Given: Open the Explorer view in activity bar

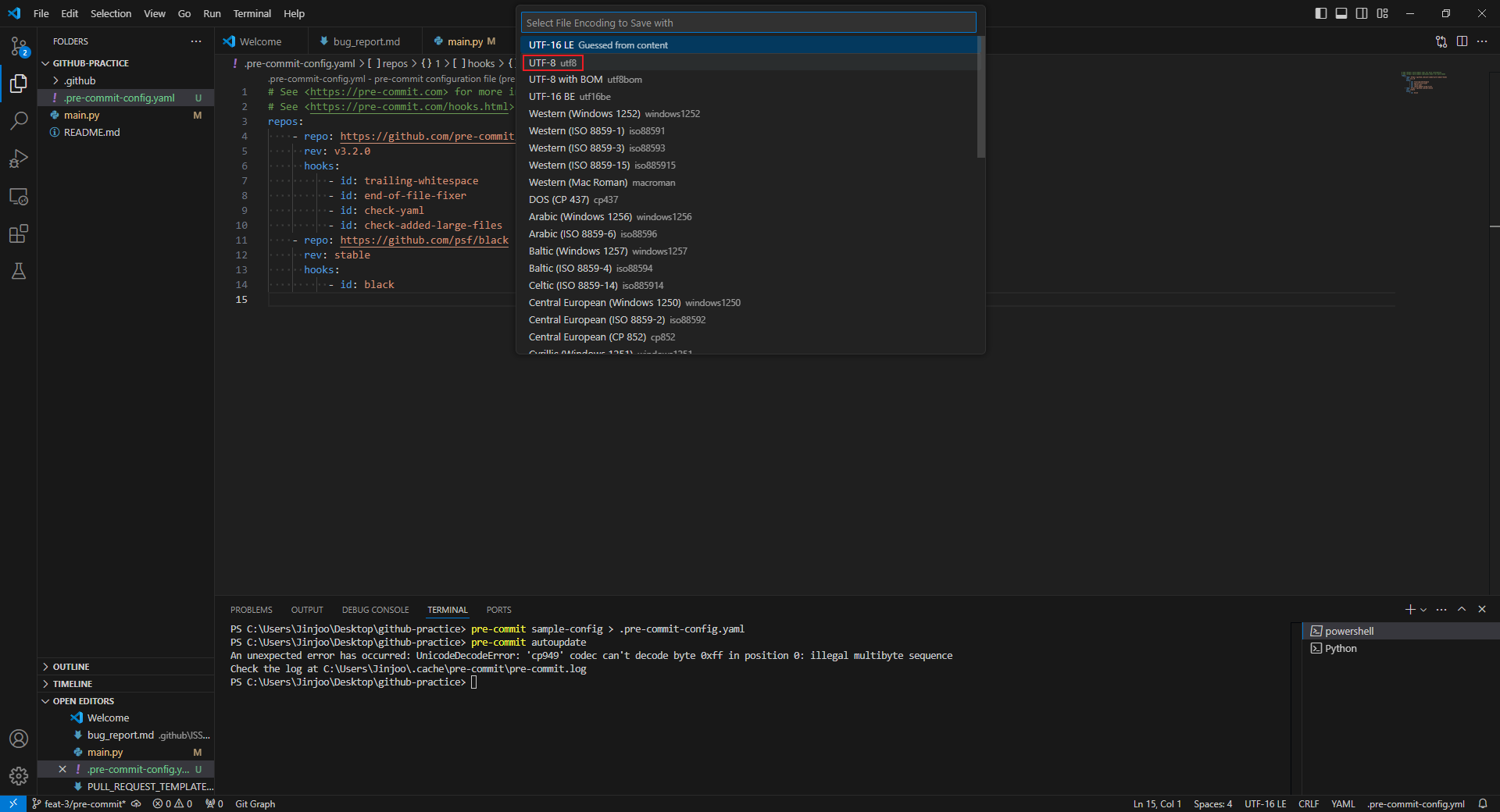Looking at the screenshot, I should point(19,84).
